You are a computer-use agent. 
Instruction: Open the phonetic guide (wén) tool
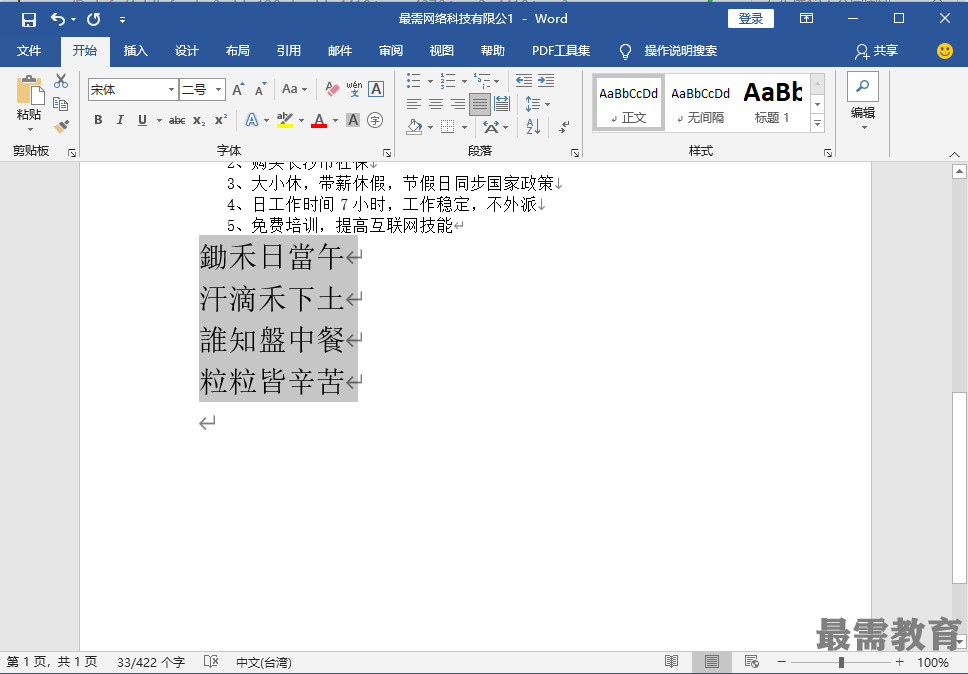point(354,89)
